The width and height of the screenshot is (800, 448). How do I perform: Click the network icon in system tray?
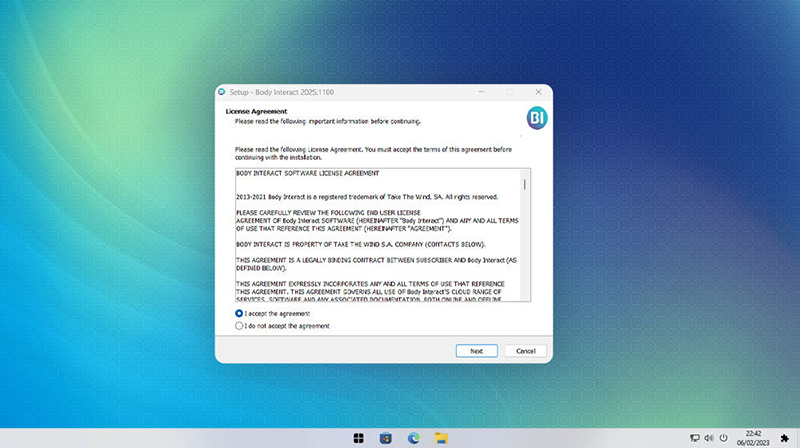click(x=694, y=438)
